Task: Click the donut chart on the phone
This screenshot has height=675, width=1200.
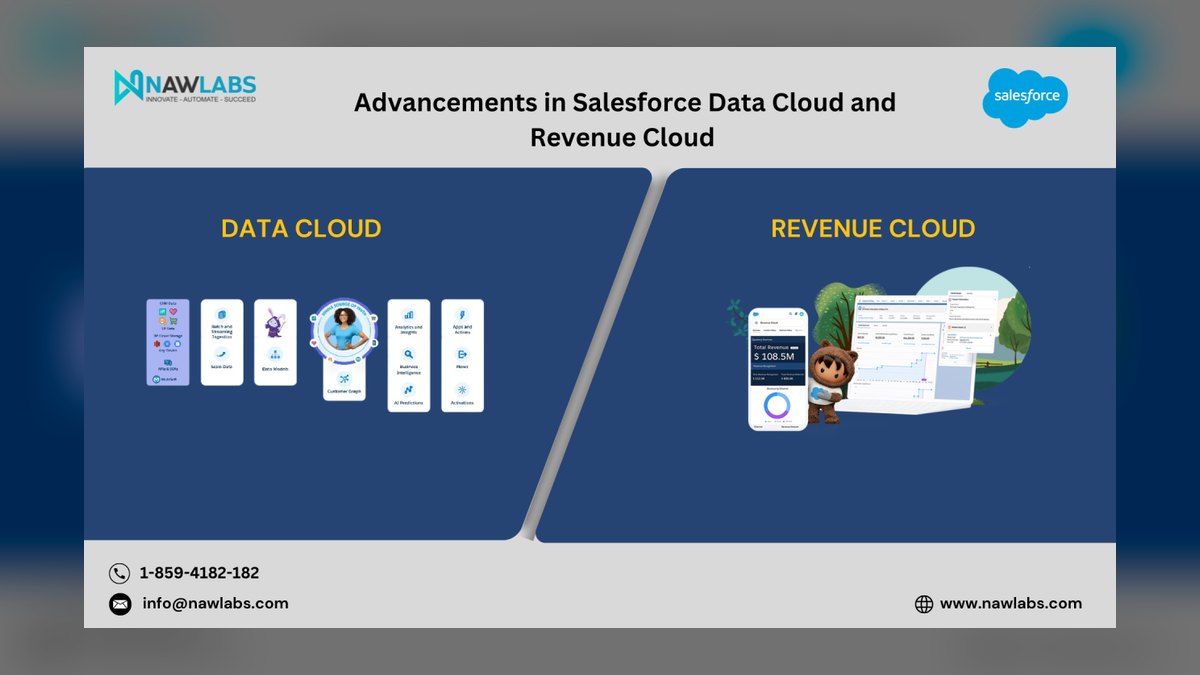Action: pos(777,404)
